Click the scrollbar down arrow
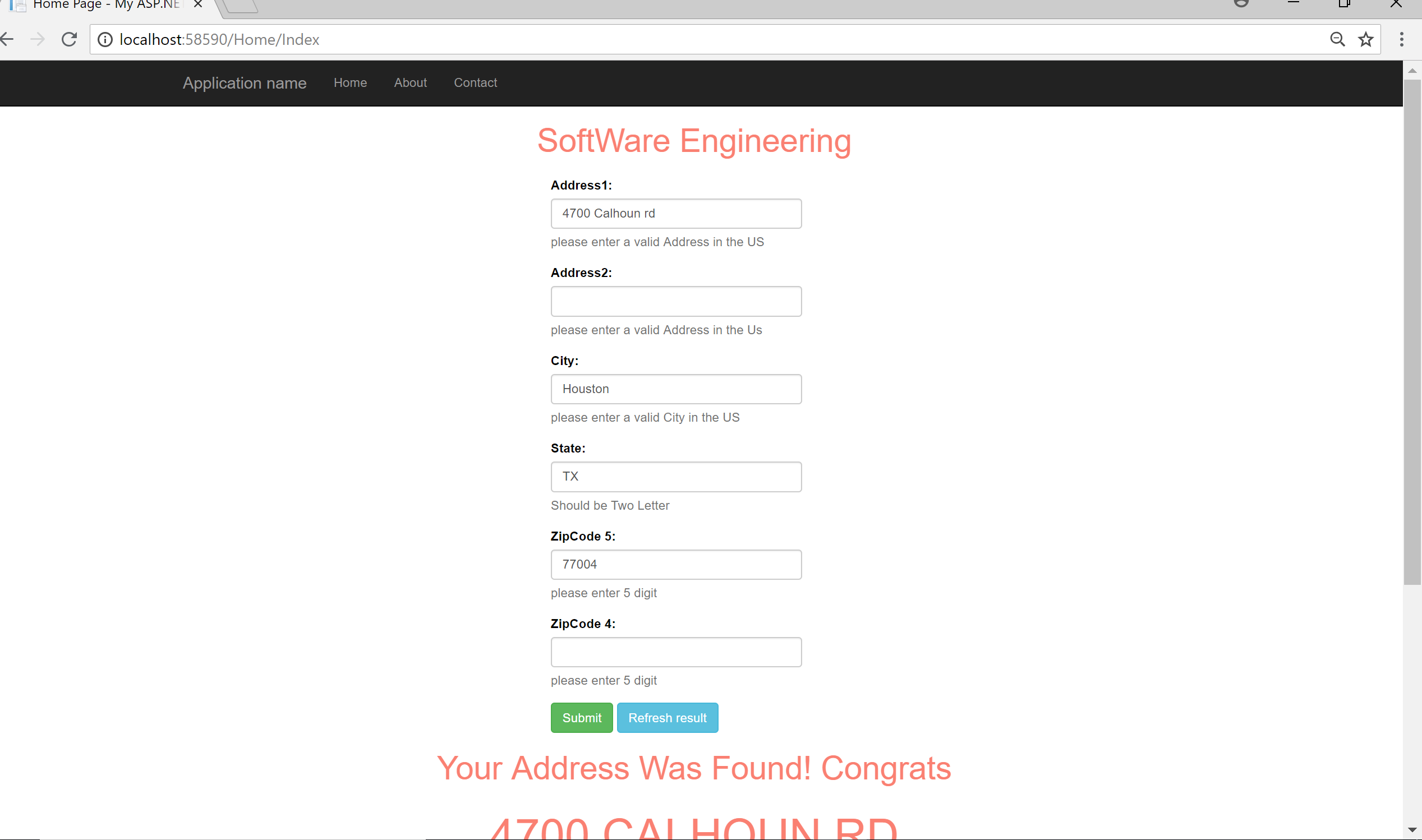 [x=1412, y=830]
